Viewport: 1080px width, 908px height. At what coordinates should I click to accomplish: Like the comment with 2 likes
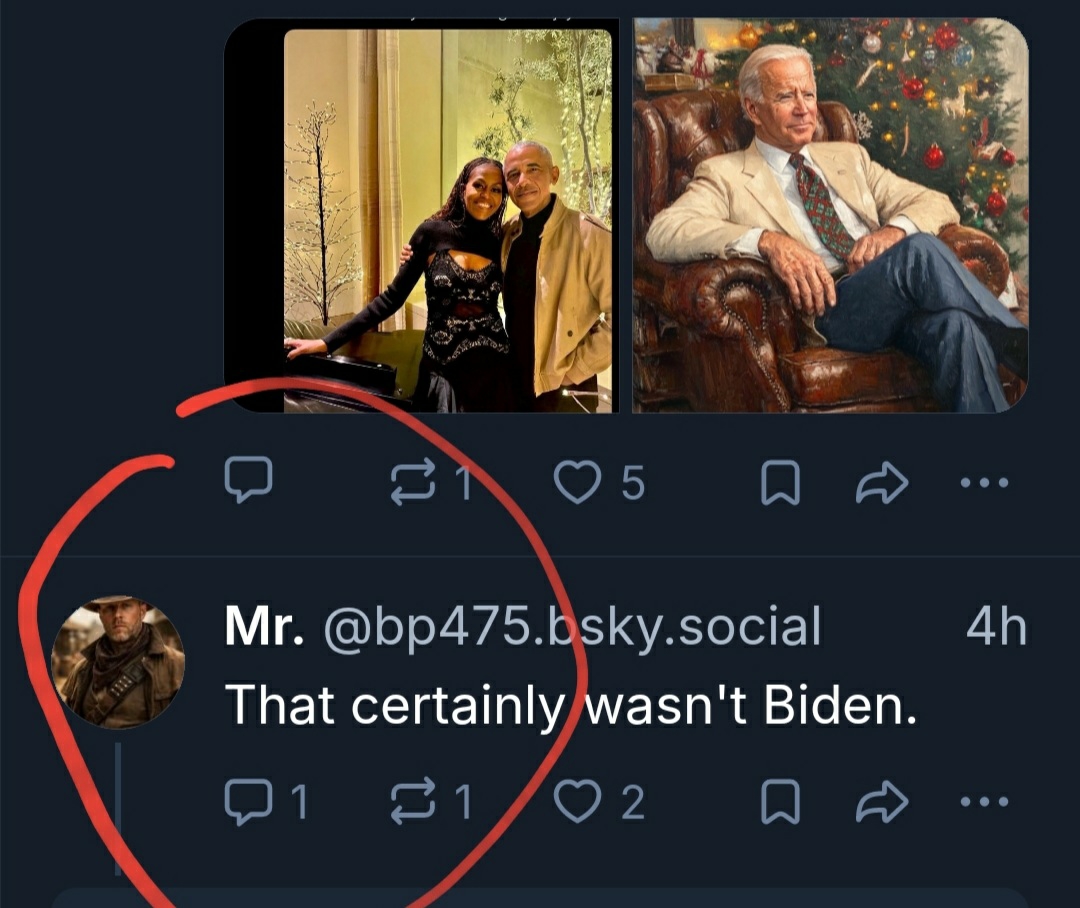(574, 801)
